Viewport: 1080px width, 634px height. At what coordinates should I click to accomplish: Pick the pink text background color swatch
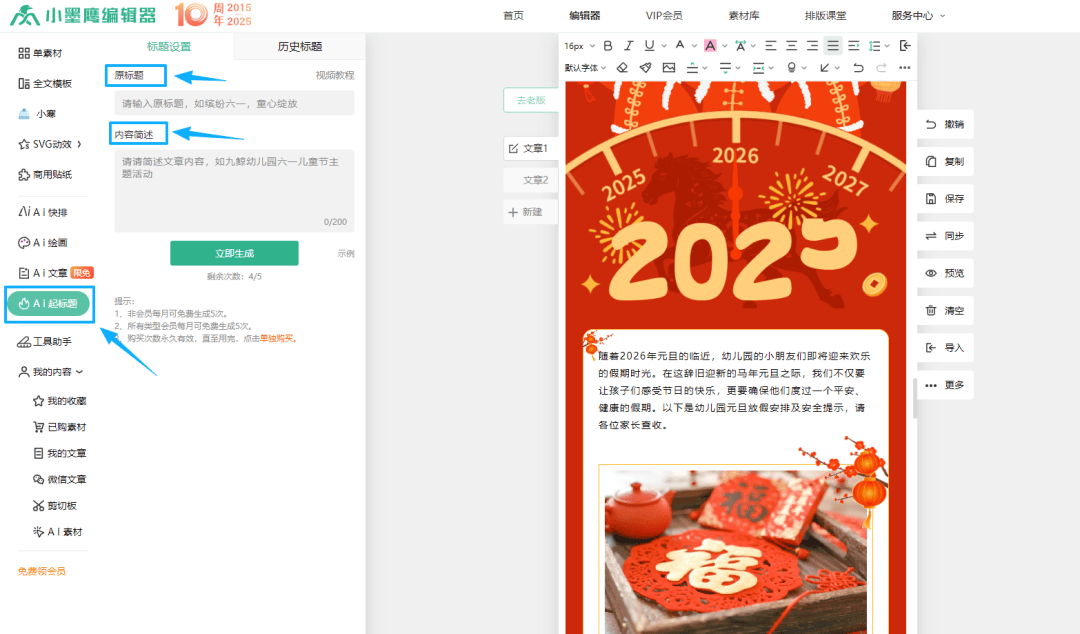tap(709, 46)
